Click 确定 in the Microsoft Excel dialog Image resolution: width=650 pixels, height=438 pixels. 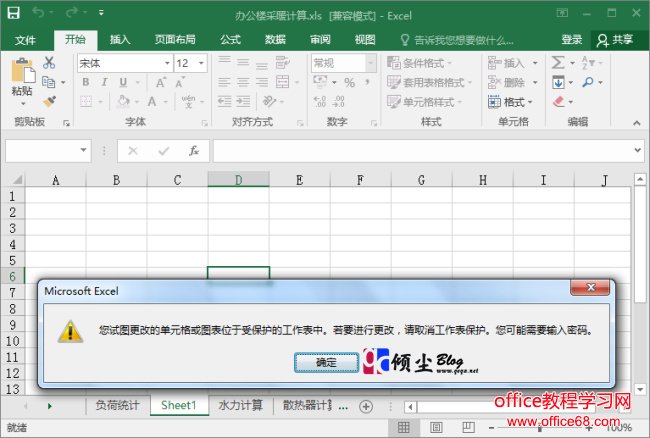click(x=326, y=363)
